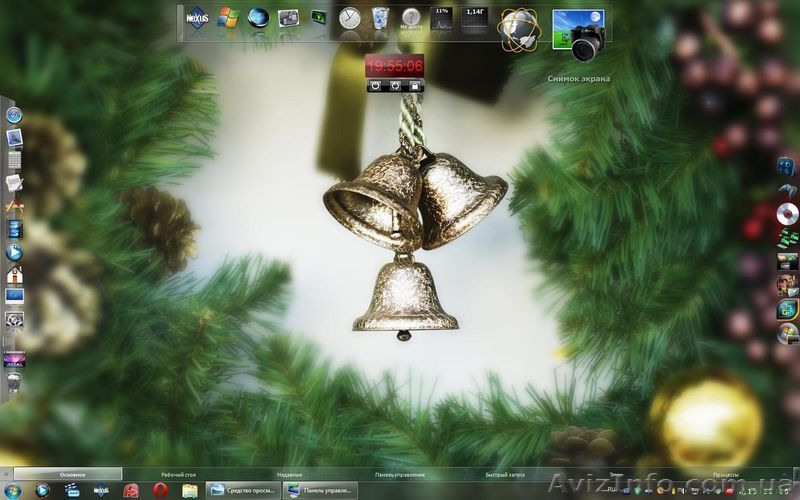Launch the Opera browser from the taskbar

[160, 491]
